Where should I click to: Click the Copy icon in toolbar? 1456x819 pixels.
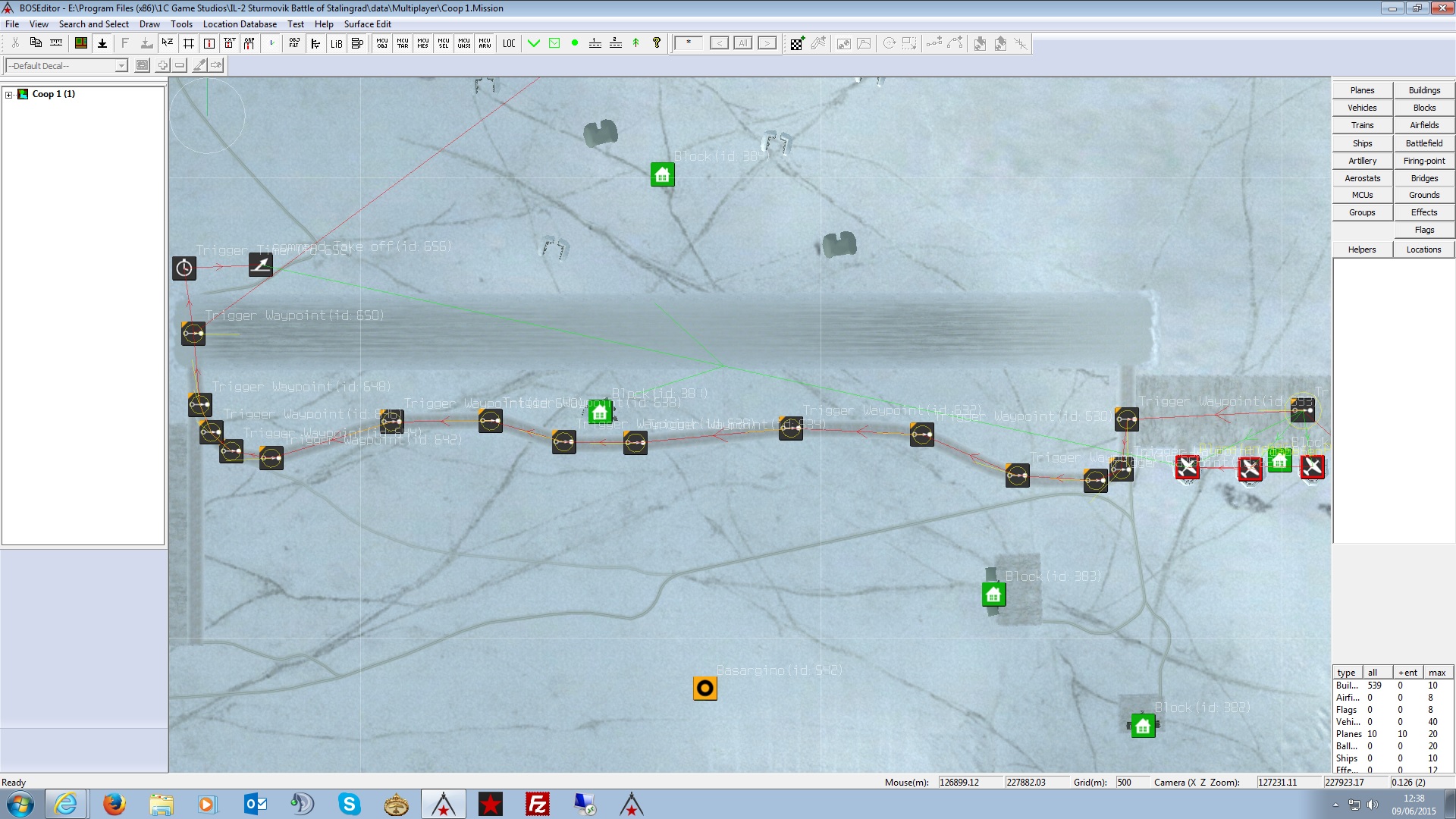(x=36, y=43)
